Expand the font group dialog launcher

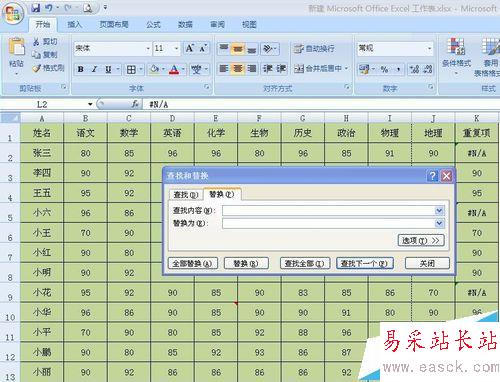(207, 87)
